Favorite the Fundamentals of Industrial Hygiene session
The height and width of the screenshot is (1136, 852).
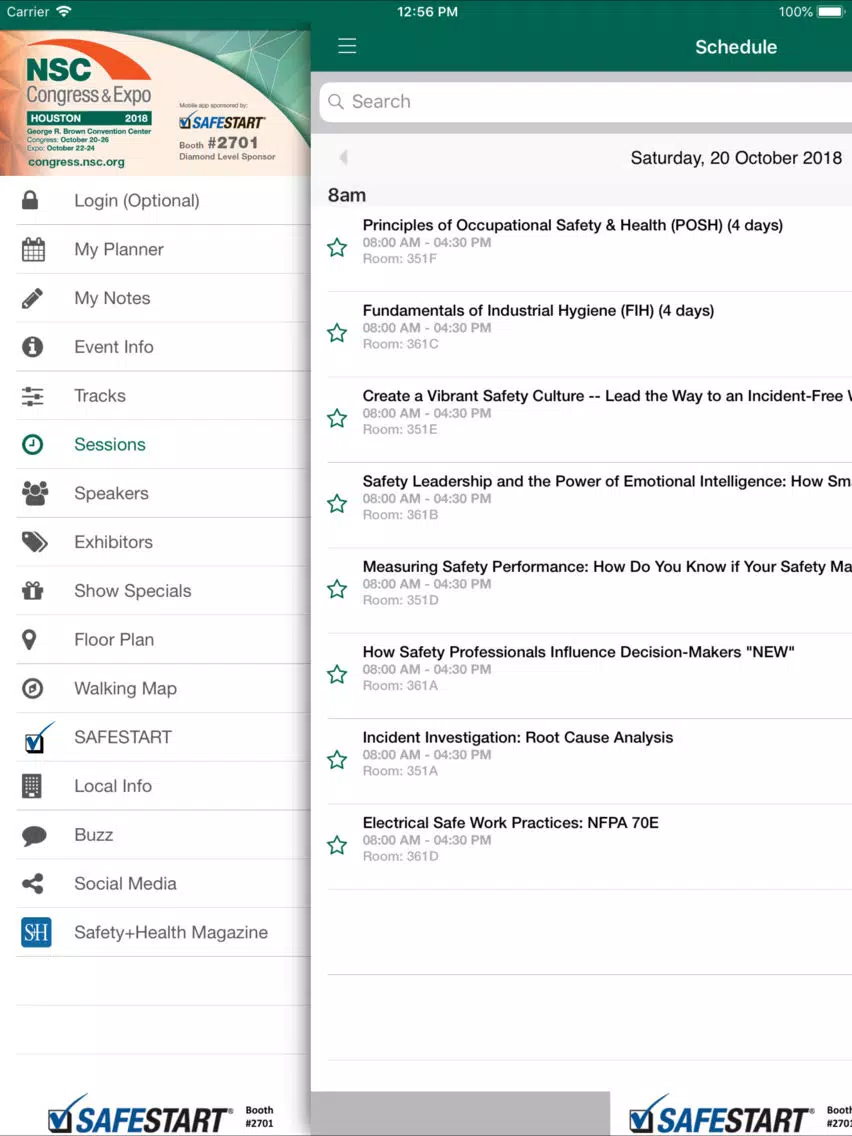pos(337,333)
